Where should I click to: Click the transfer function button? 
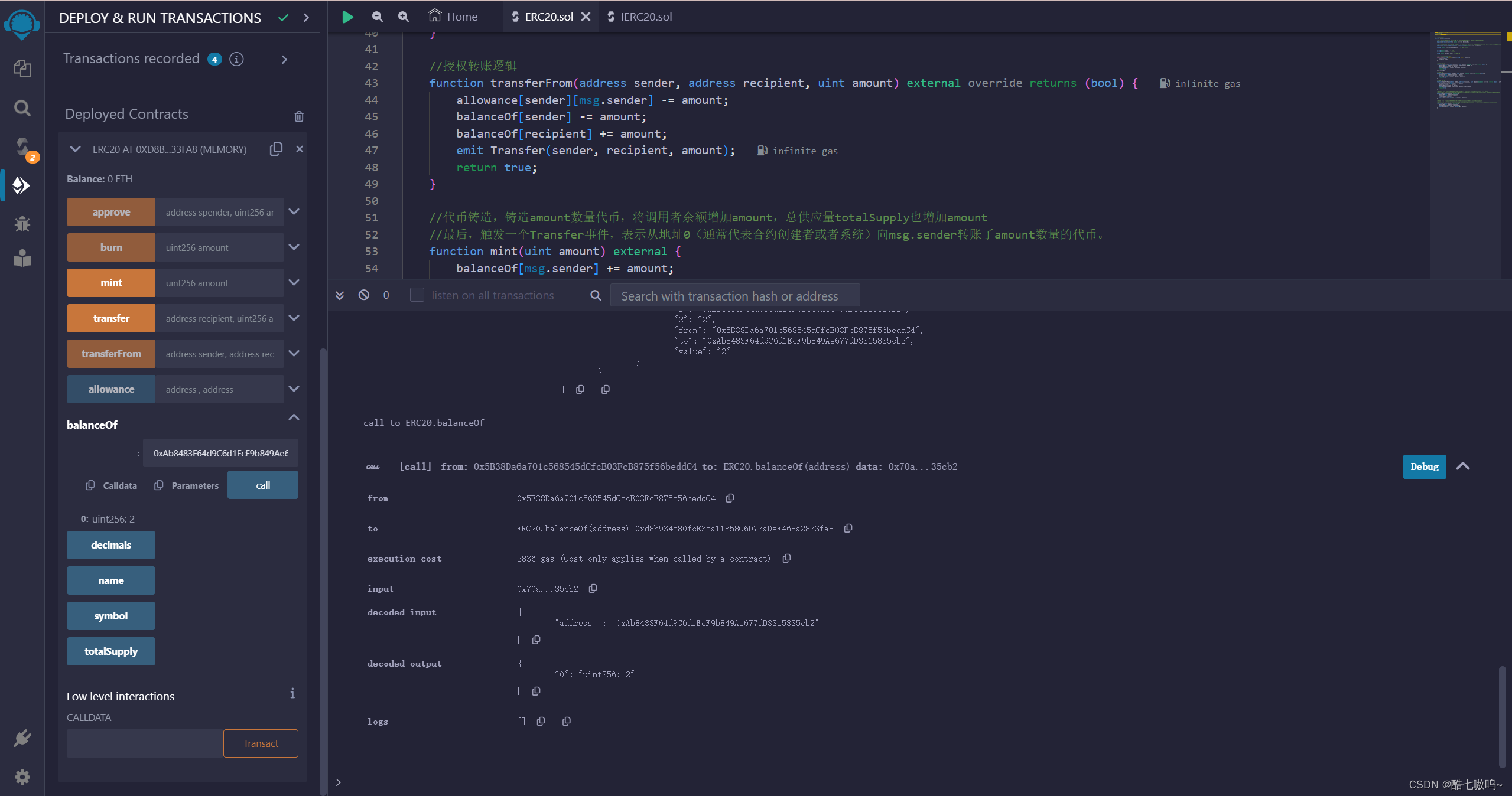pyautogui.click(x=111, y=318)
